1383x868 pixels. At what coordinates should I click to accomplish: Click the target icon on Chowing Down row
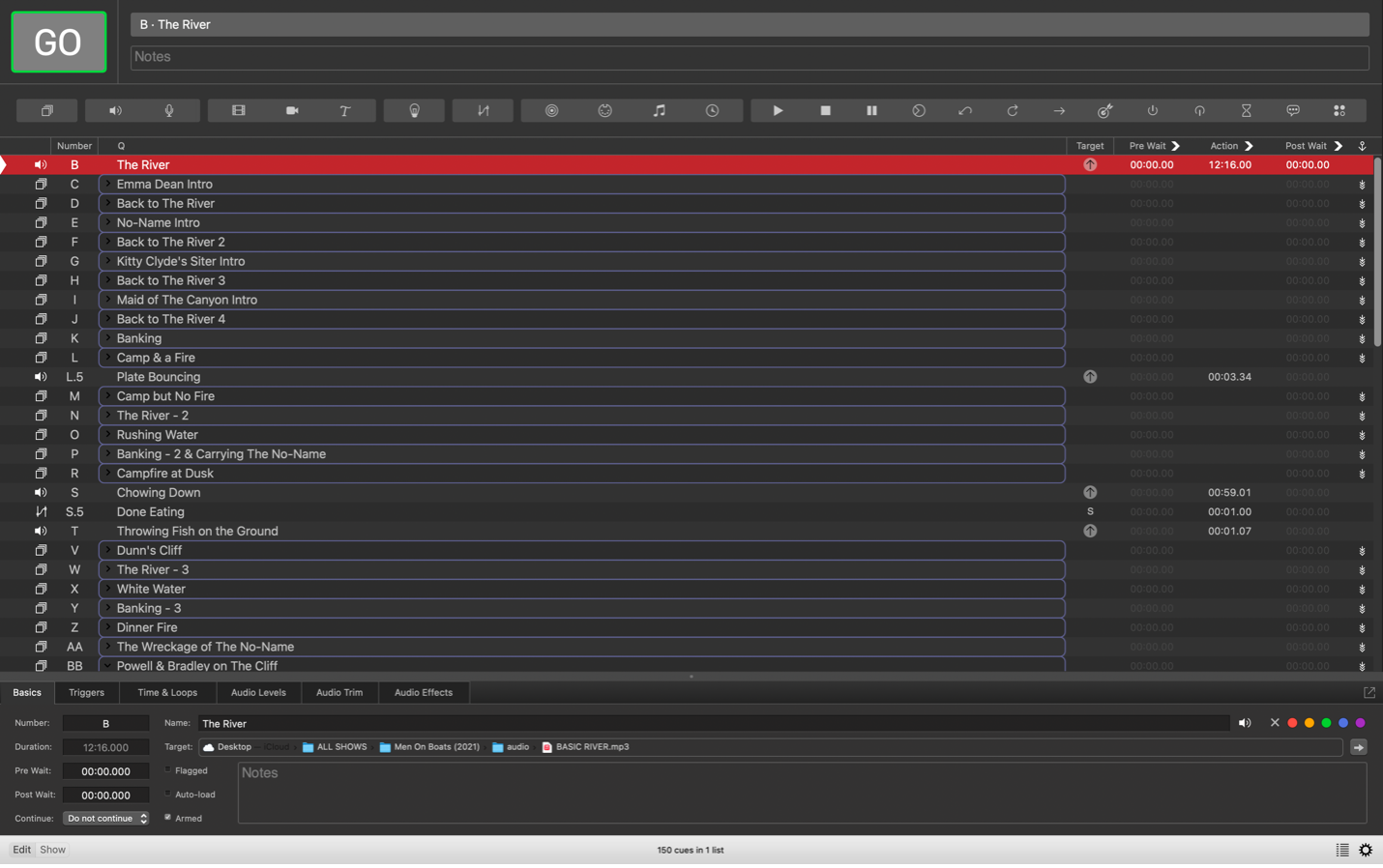(1090, 493)
